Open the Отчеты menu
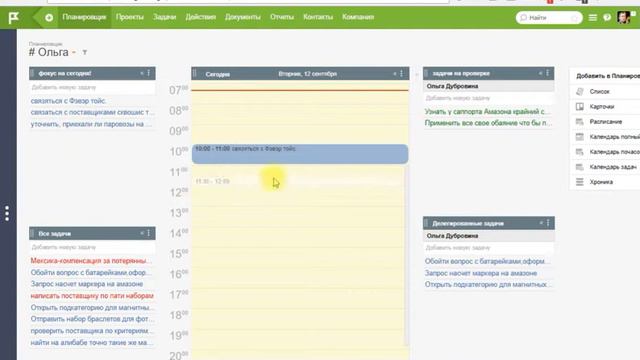This screenshot has width=640, height=360. click(282, 17)
